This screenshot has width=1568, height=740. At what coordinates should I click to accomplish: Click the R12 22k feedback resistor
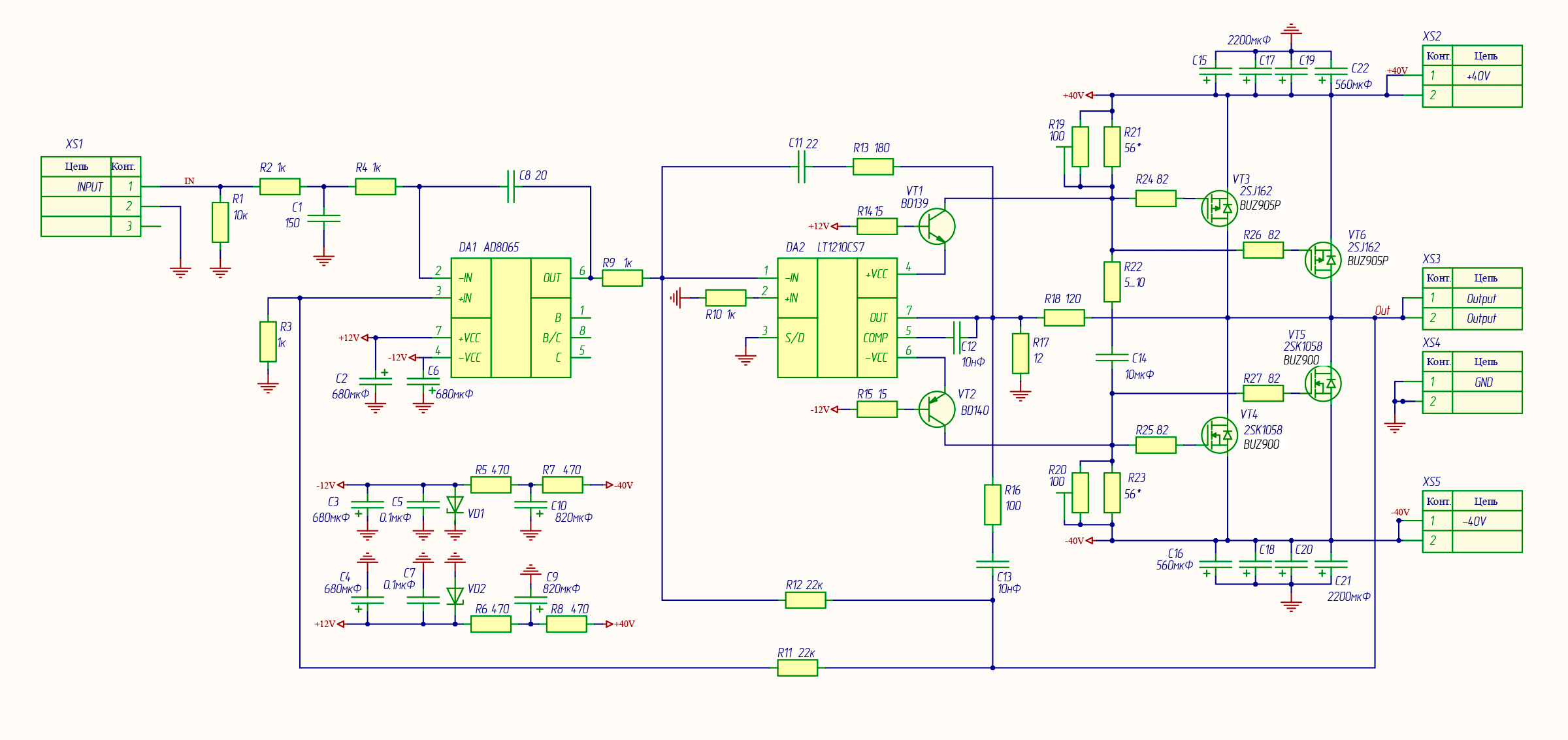806,600
